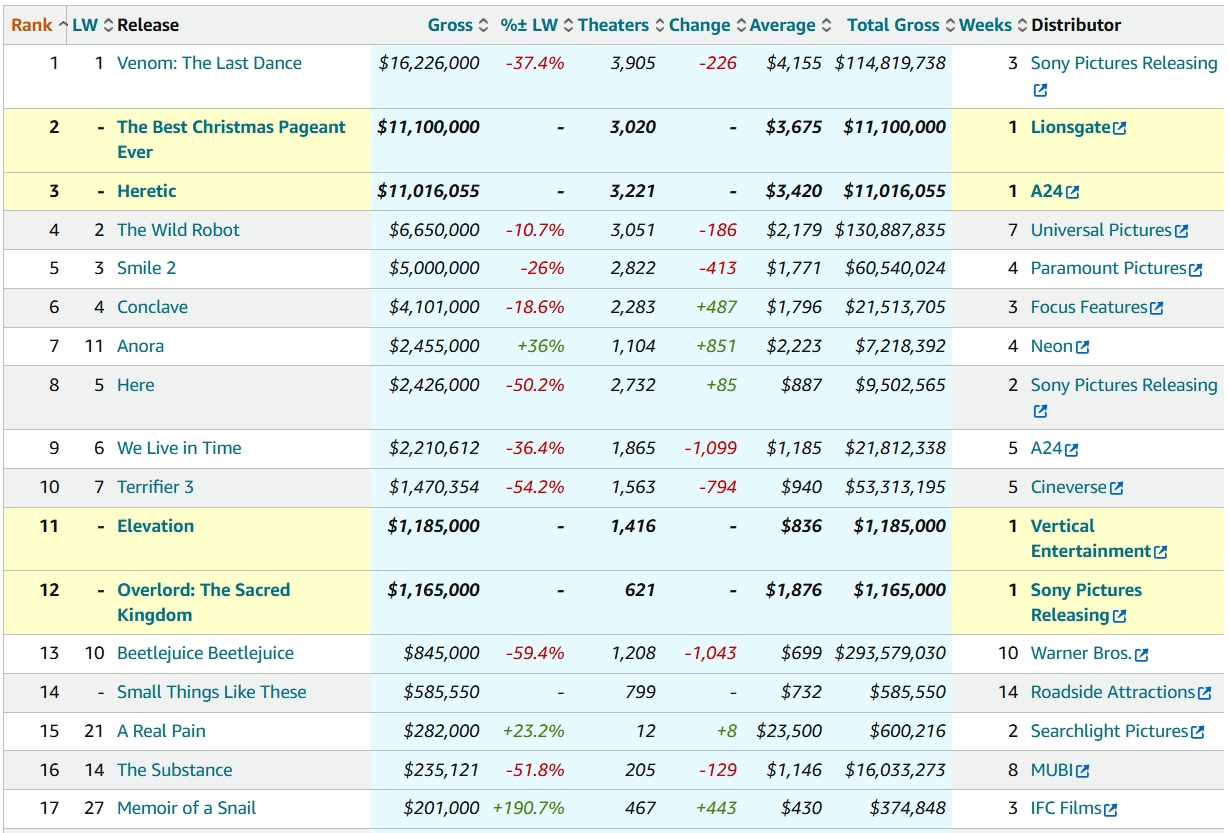The height and width of the screenshot is (833, 1229).
Task: Sort by Theaters column header
Action: [x=621, y=25]
